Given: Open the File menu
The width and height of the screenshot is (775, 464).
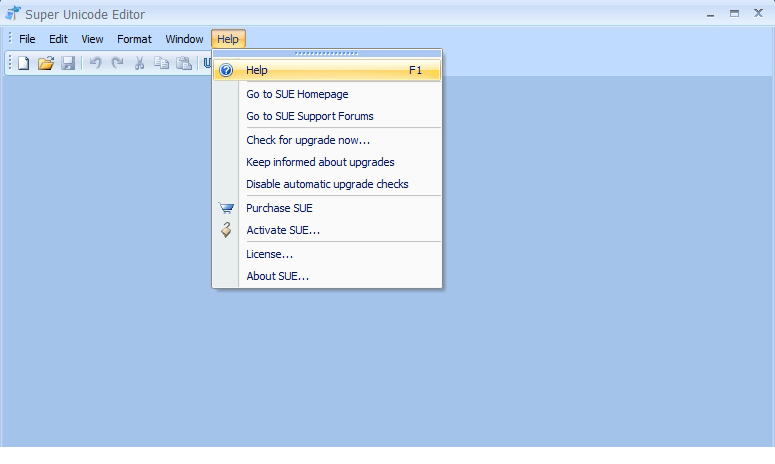Looking at the screenshot, I should tap(27, 39).
